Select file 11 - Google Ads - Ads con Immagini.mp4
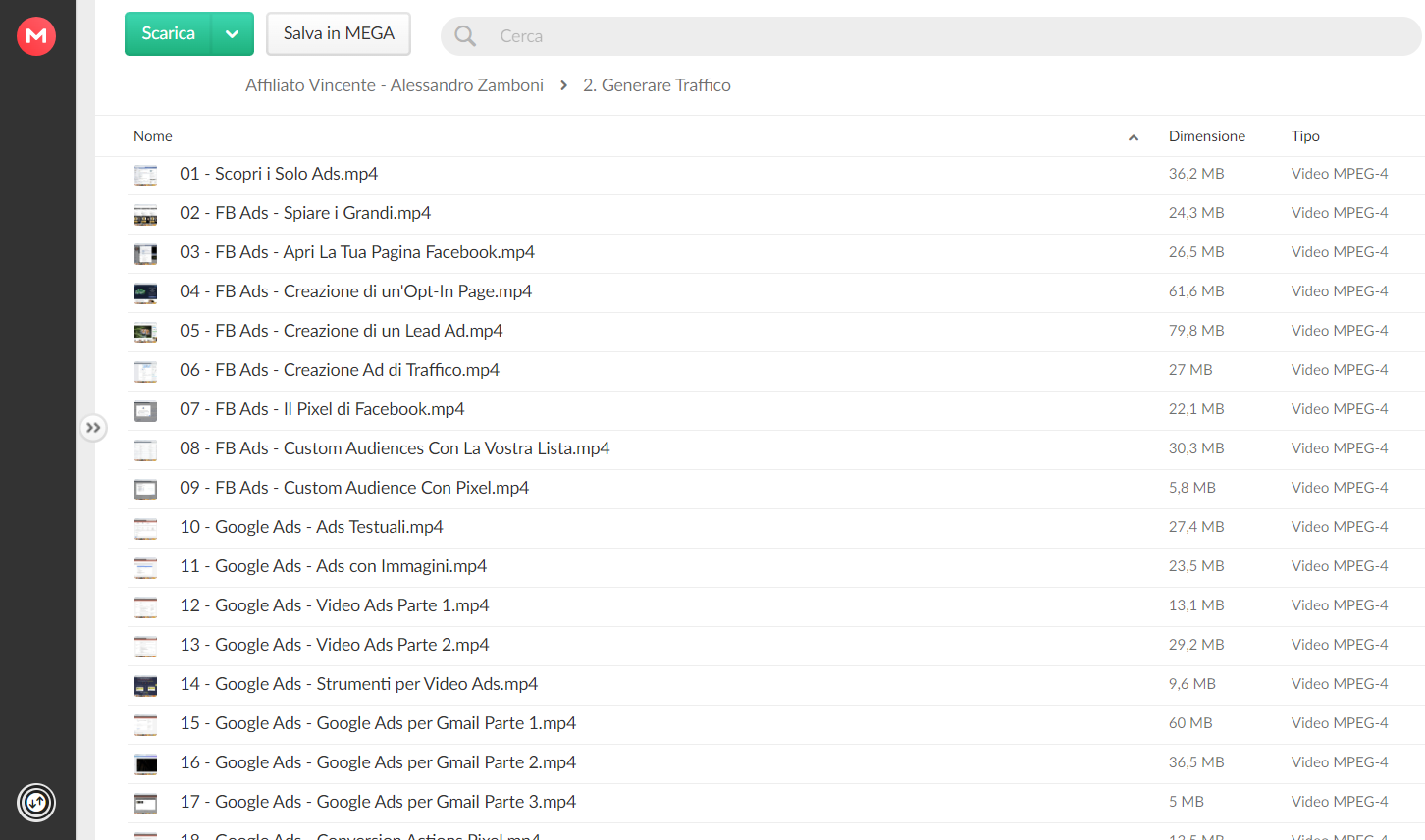This screenshot has height=840, width=1425. pyautogui.click(x=334, y=566)
